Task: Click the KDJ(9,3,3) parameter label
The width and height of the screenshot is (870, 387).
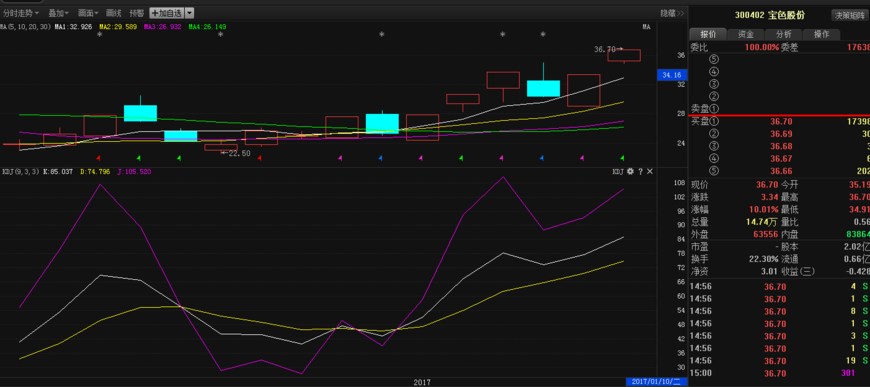Action: [x=21, y=172]
